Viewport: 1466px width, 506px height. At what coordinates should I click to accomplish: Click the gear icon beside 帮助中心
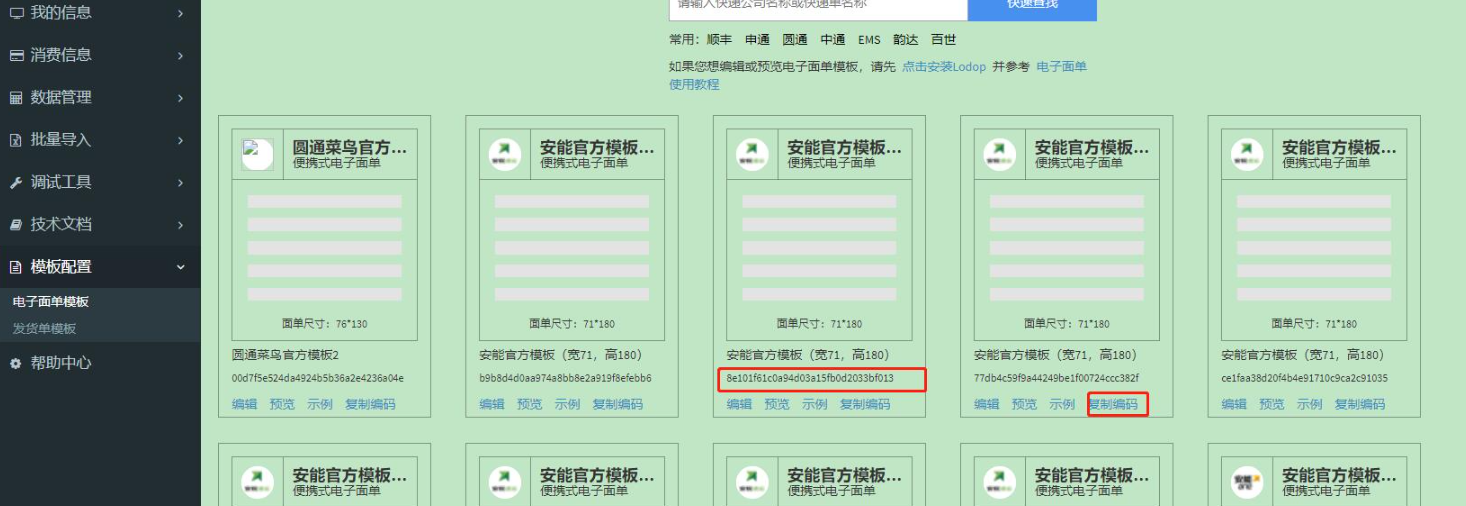pyautogui.click(x=16, y=363)
